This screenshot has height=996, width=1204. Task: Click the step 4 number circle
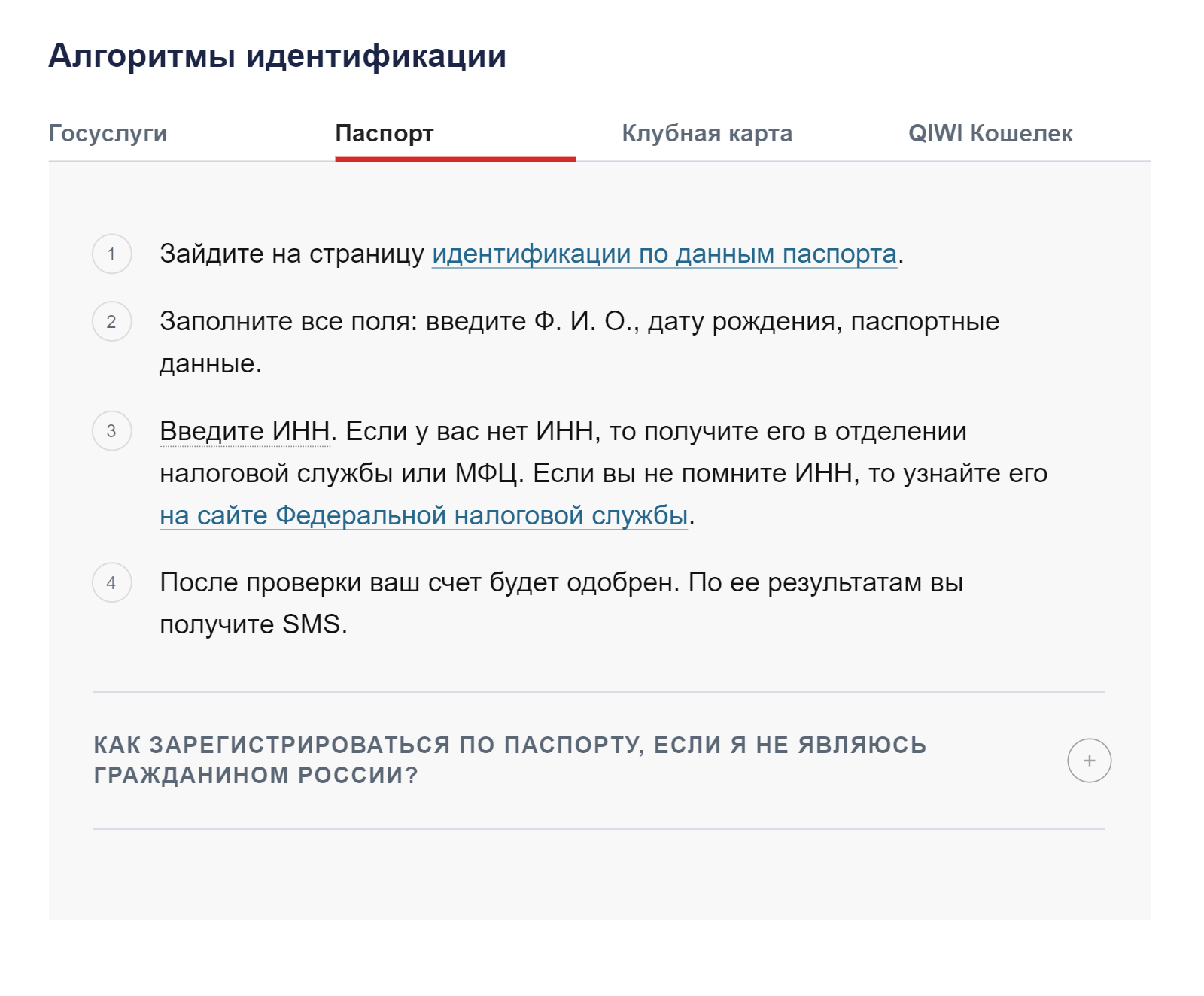[x=112, y=582]
